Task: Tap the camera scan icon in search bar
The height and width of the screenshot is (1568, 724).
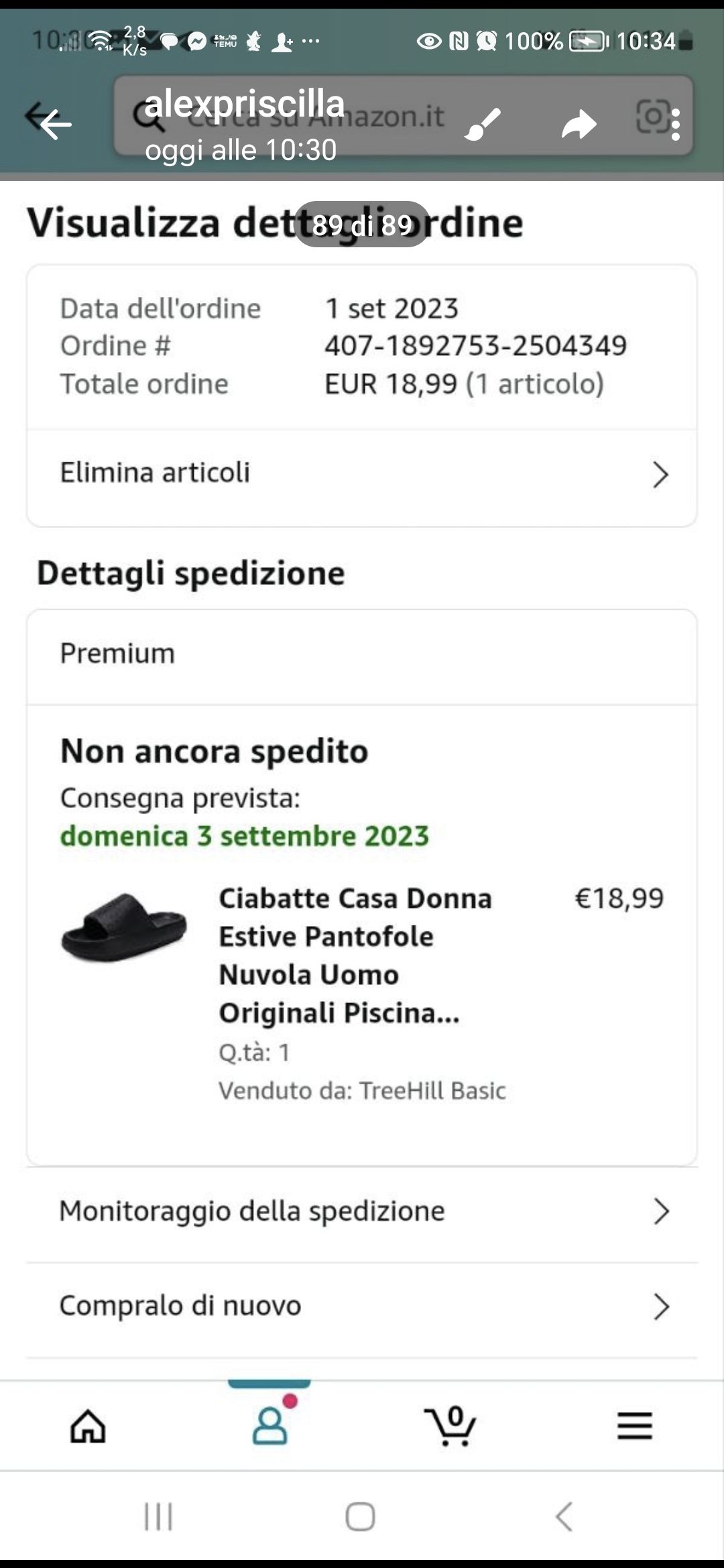Action: pyautogui.click(x=652, y=117)
